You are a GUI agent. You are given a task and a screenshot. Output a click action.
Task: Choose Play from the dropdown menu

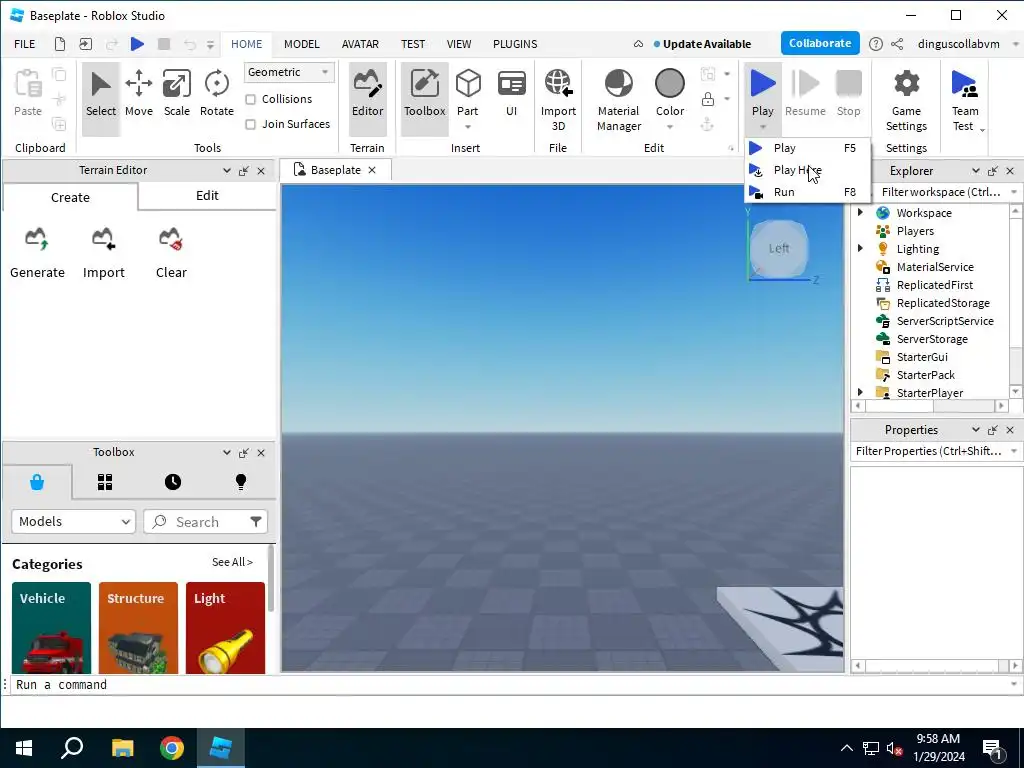tap(807, 148)
